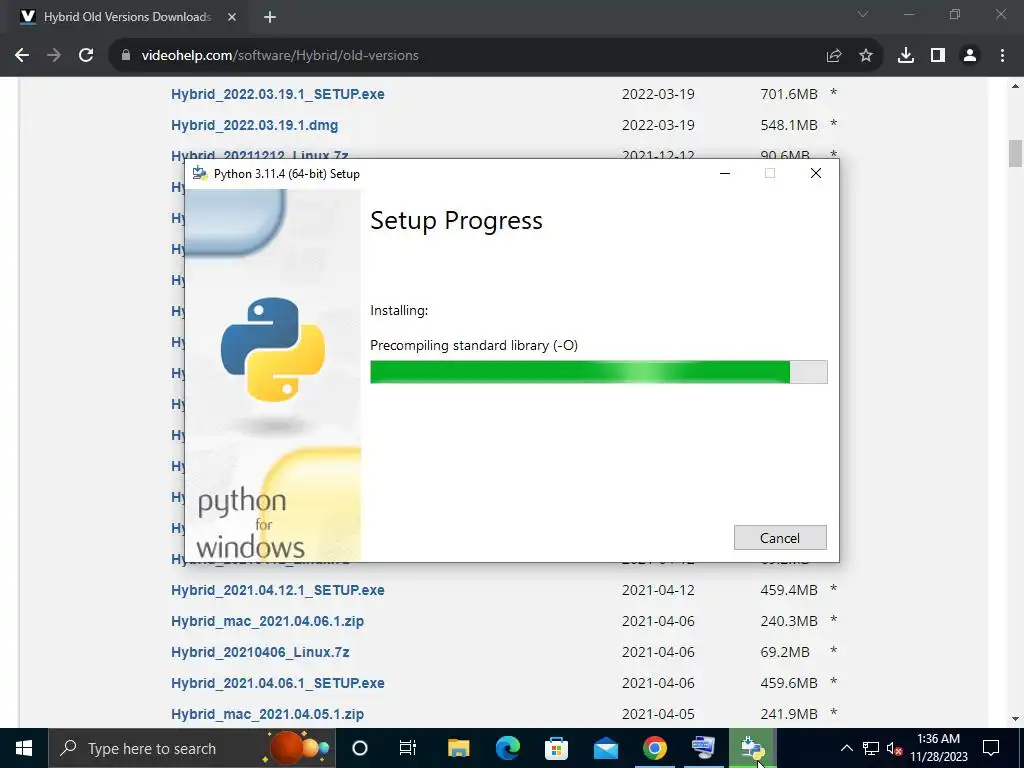Open Microsoft Store from taskbar
The image size is (1024, 768).
pyautogui.click(x=556, y=748)
